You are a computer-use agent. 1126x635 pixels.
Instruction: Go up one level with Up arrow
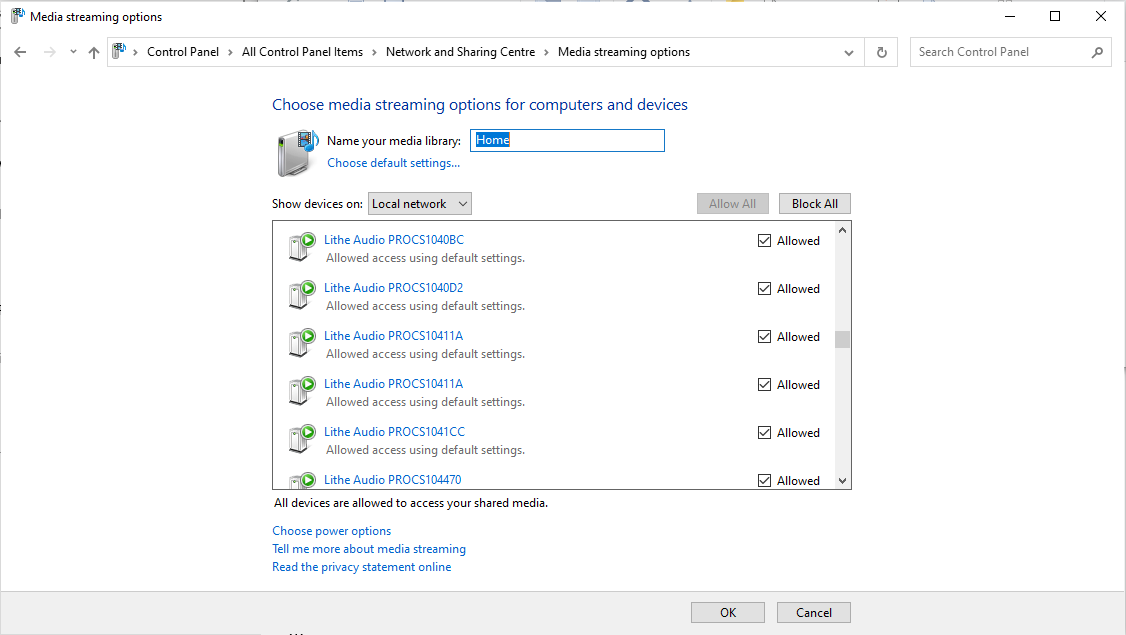[93, 52]
